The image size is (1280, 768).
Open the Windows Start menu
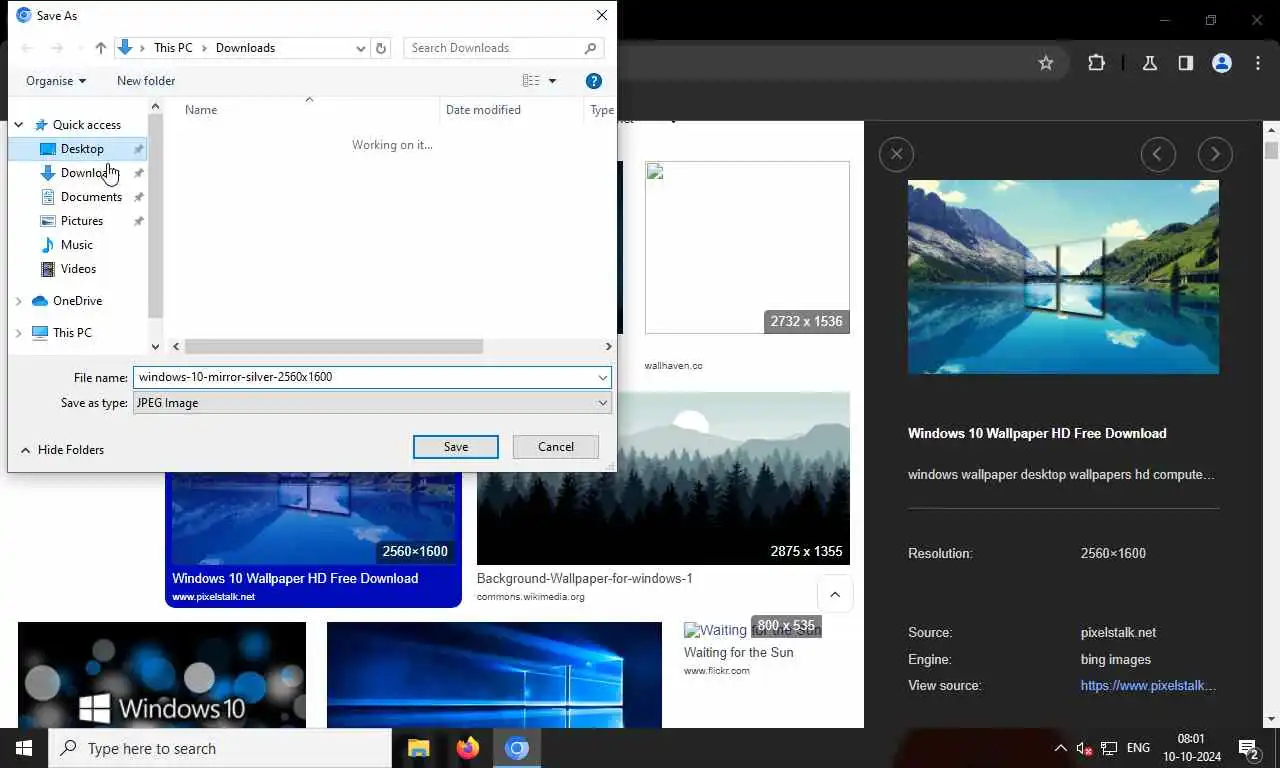24,748
